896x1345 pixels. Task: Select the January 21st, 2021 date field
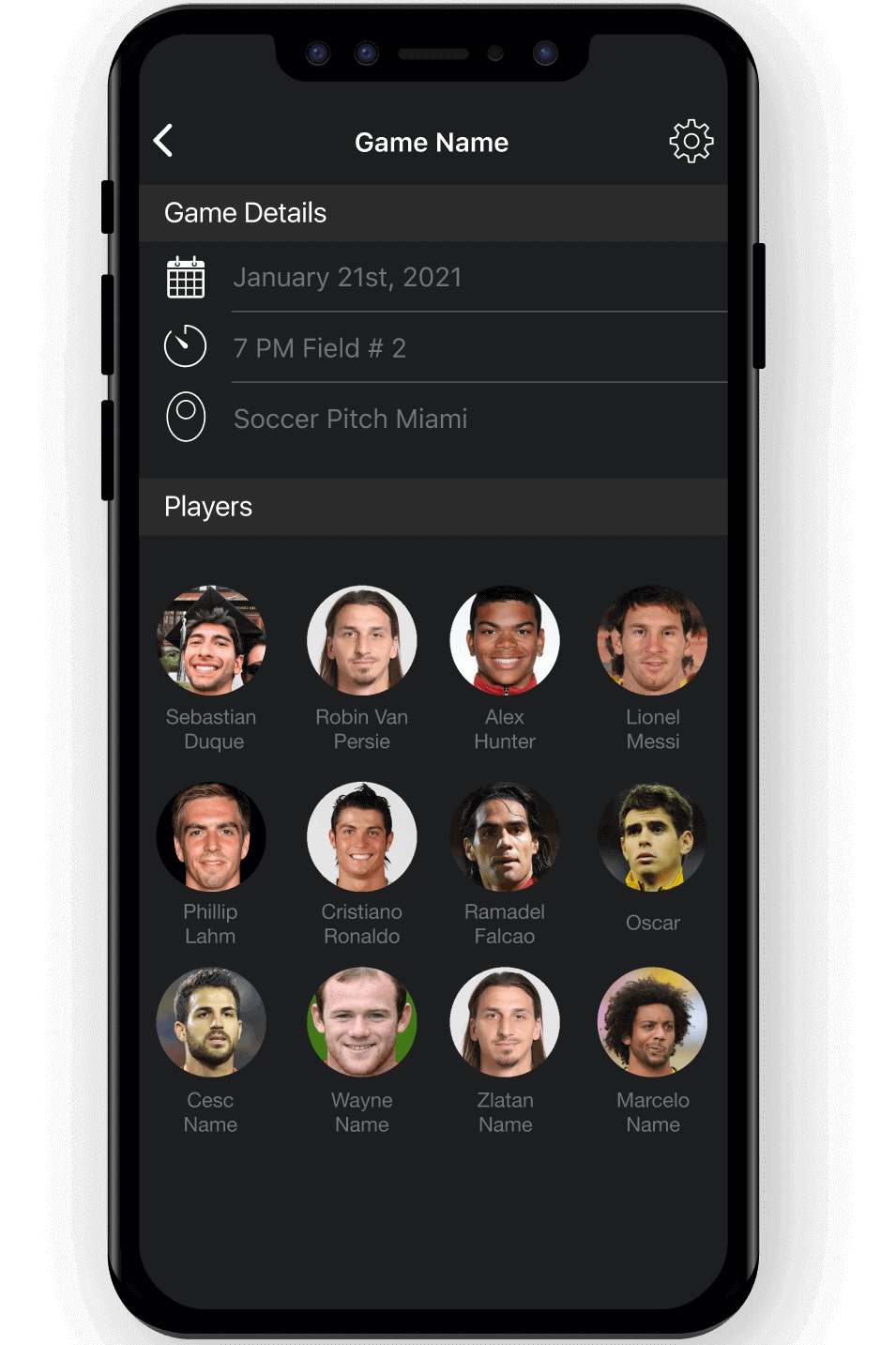click(x=479, y=277)
